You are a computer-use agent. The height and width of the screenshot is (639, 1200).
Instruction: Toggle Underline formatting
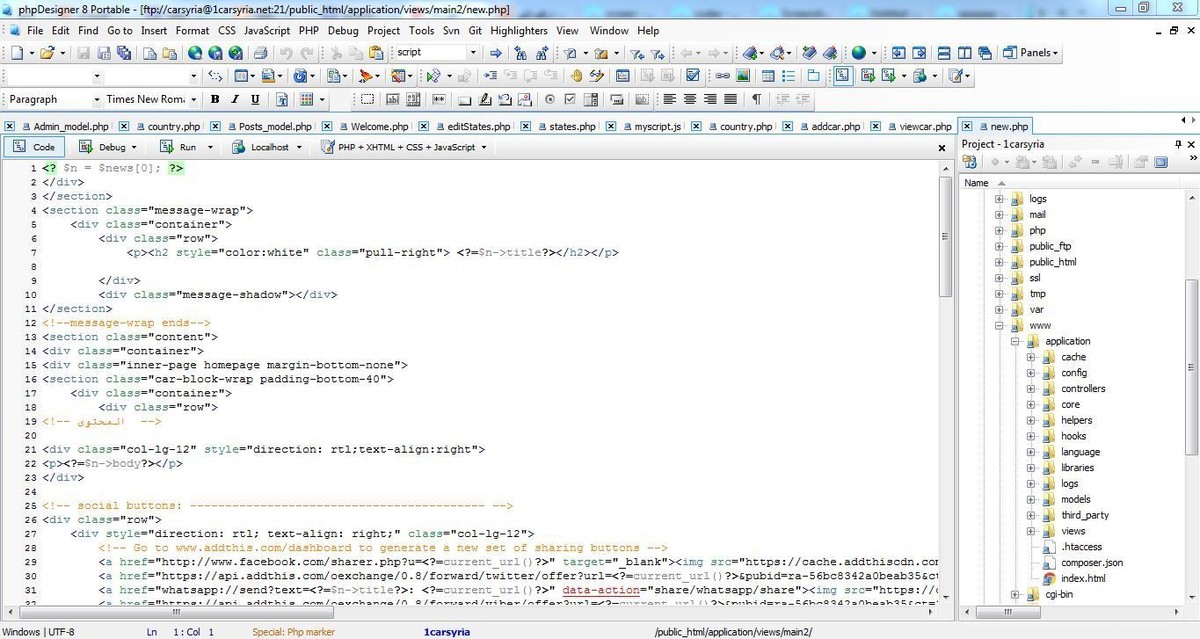(255, 99)
